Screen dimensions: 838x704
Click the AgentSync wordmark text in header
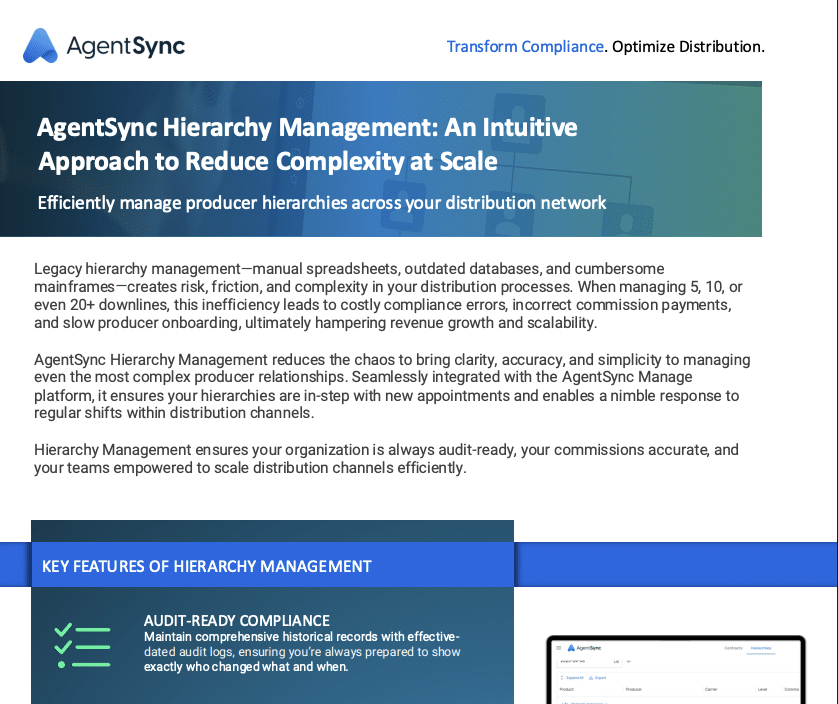click(x=125, y=46)
